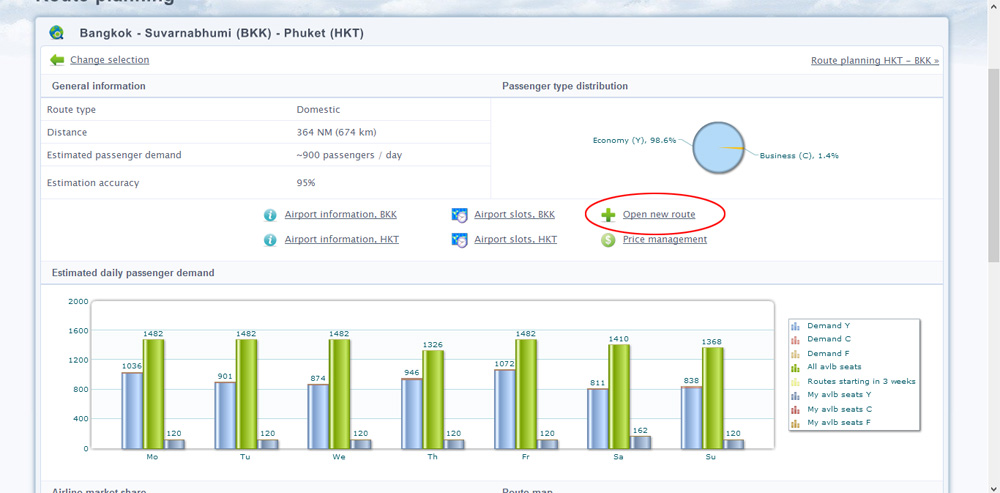This screenshot has width=1000, height=493.
Task: Click the green back arrow icon
Action: point(57,60)
